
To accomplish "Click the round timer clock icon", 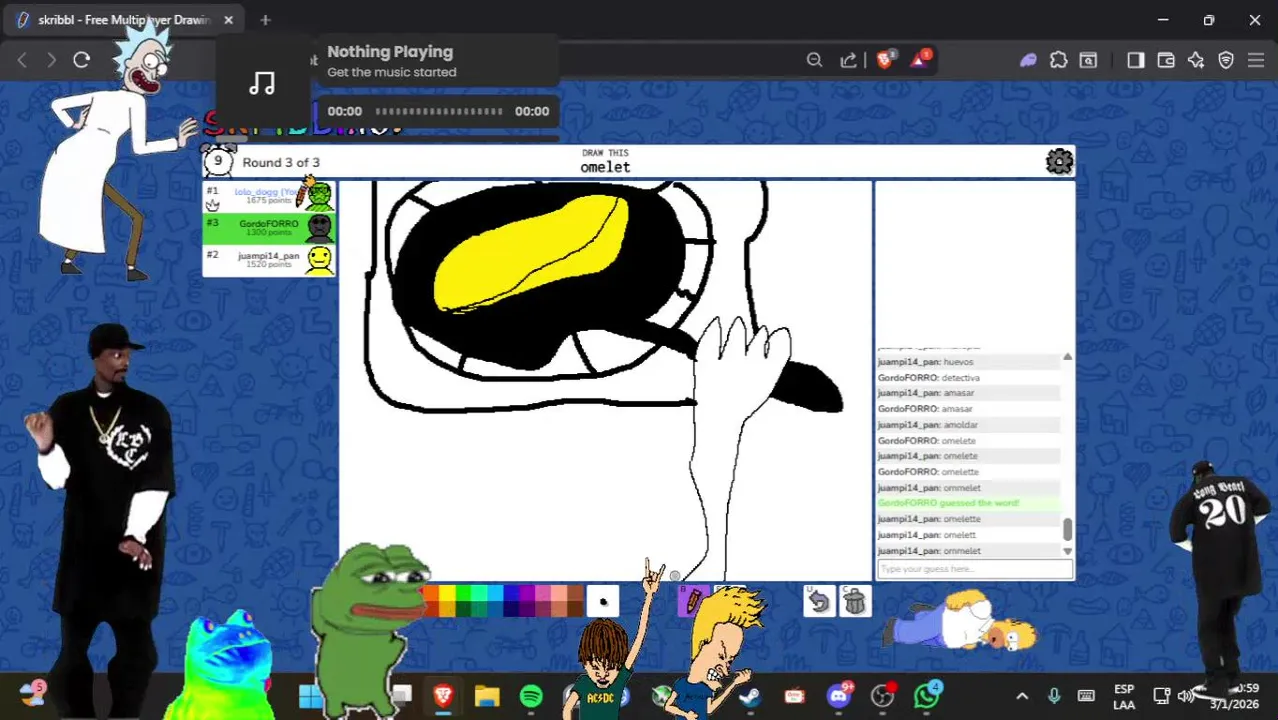I will [x=218, y=160].
